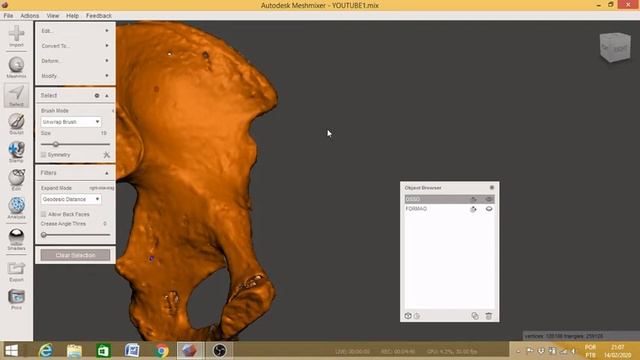Click the Clear Selection button
This screenshot has width=640, height=360.
pyautogui.click(x=75, y=255)
